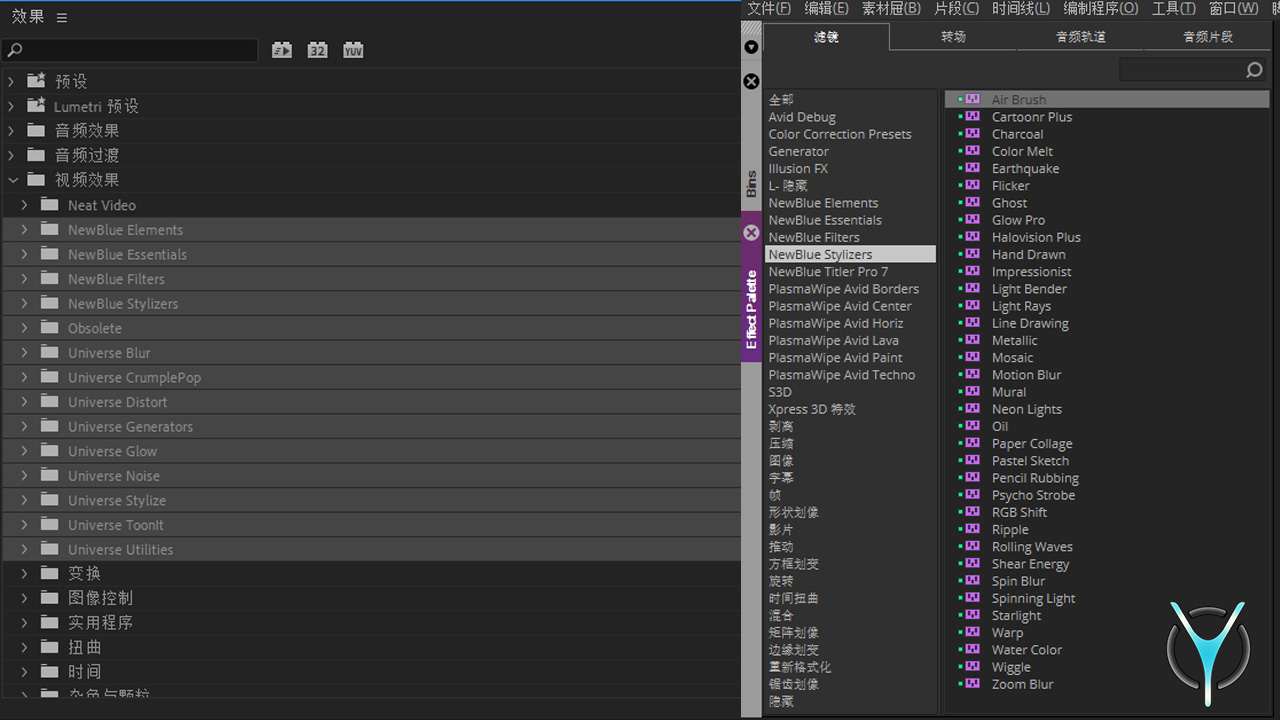
Task: Open the 片段(C) menu
Action: (x=956, y=9)
